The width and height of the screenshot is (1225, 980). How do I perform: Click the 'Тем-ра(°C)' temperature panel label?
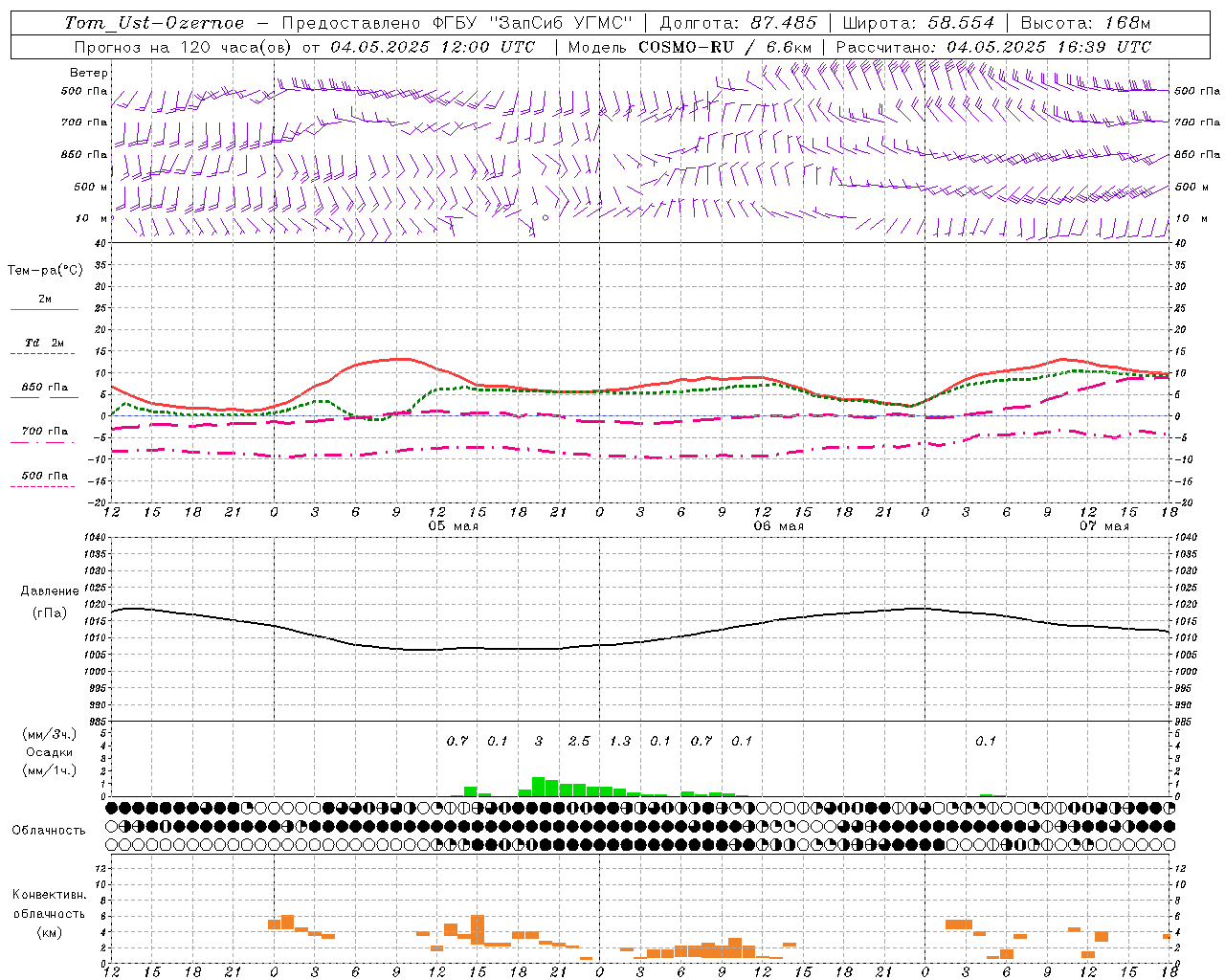click(45, 271)
